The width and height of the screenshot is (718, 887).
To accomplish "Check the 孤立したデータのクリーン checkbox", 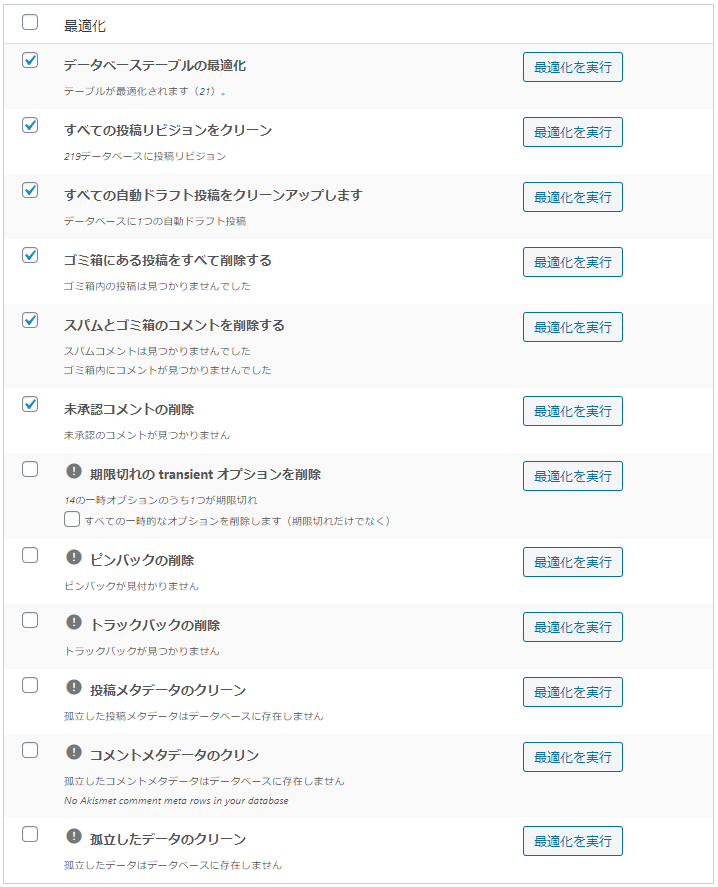I will pos(30,834).
